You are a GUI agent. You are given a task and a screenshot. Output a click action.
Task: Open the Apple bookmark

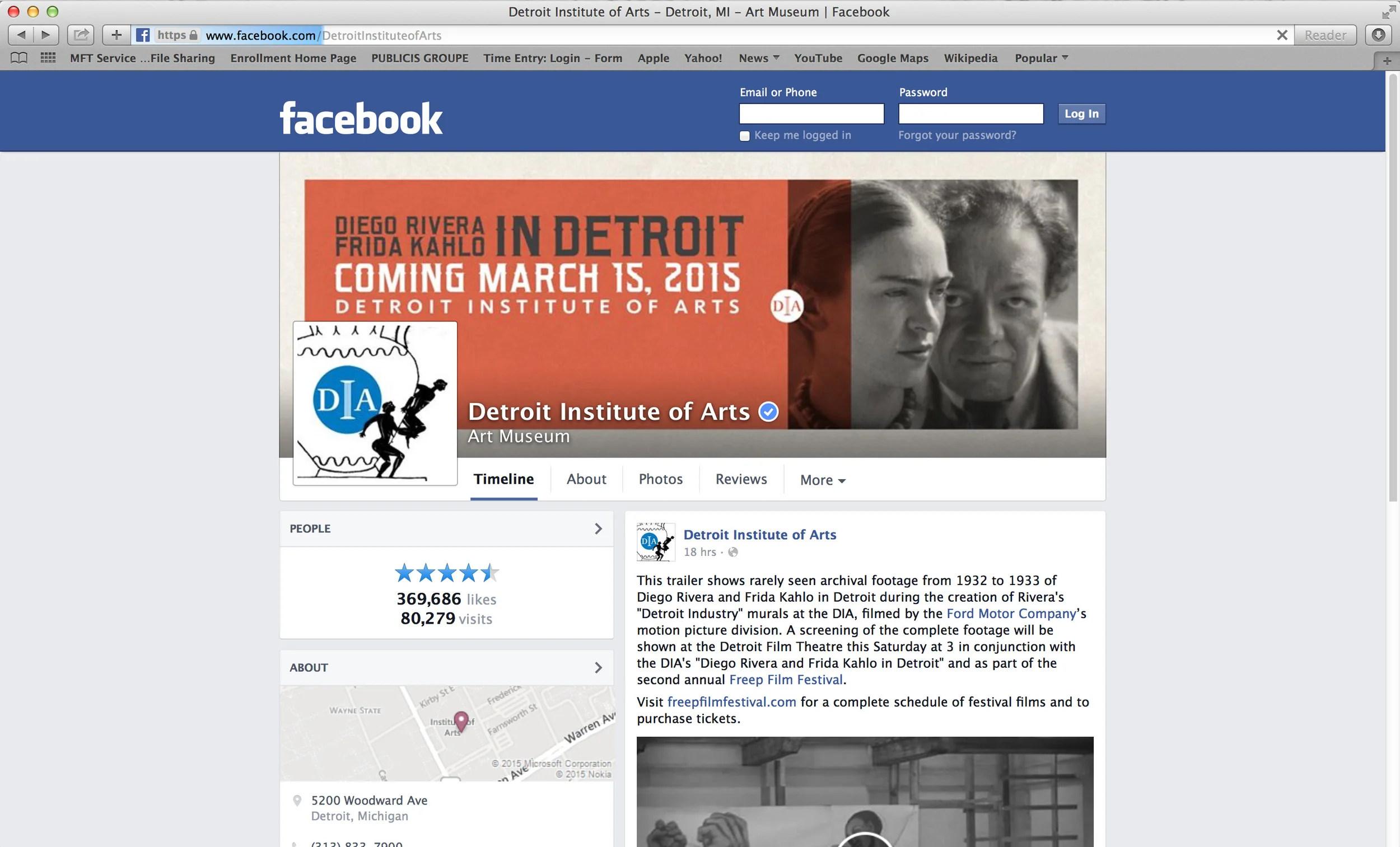654,58
